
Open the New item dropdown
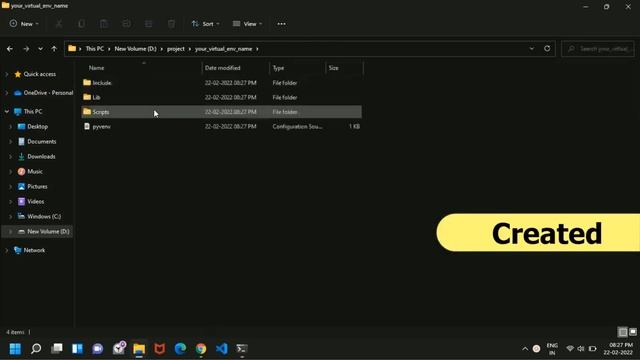click(x=24, y=24)
